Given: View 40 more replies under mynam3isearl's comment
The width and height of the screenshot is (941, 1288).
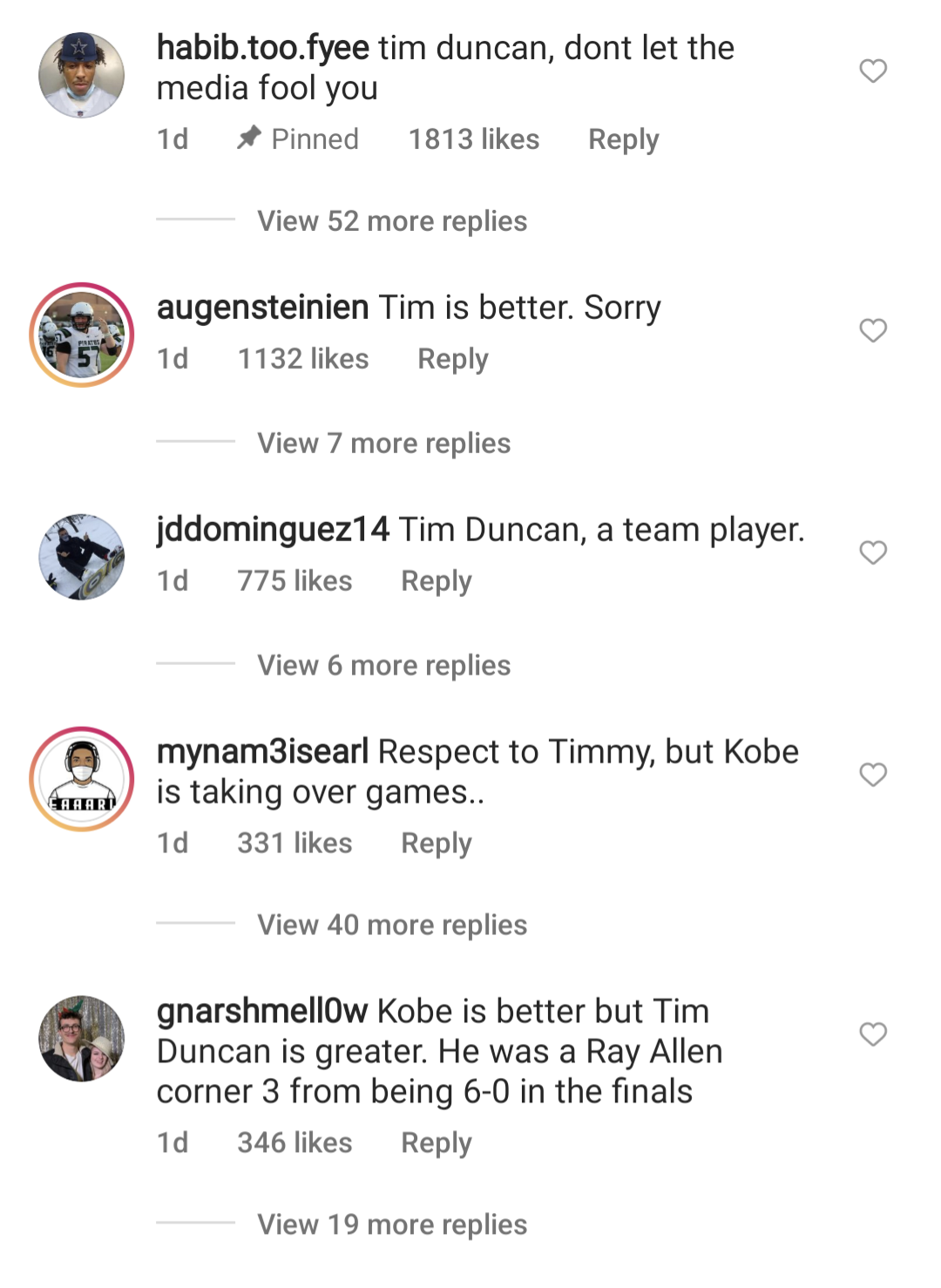Looking at the screenshot, I should click(391, 925).
